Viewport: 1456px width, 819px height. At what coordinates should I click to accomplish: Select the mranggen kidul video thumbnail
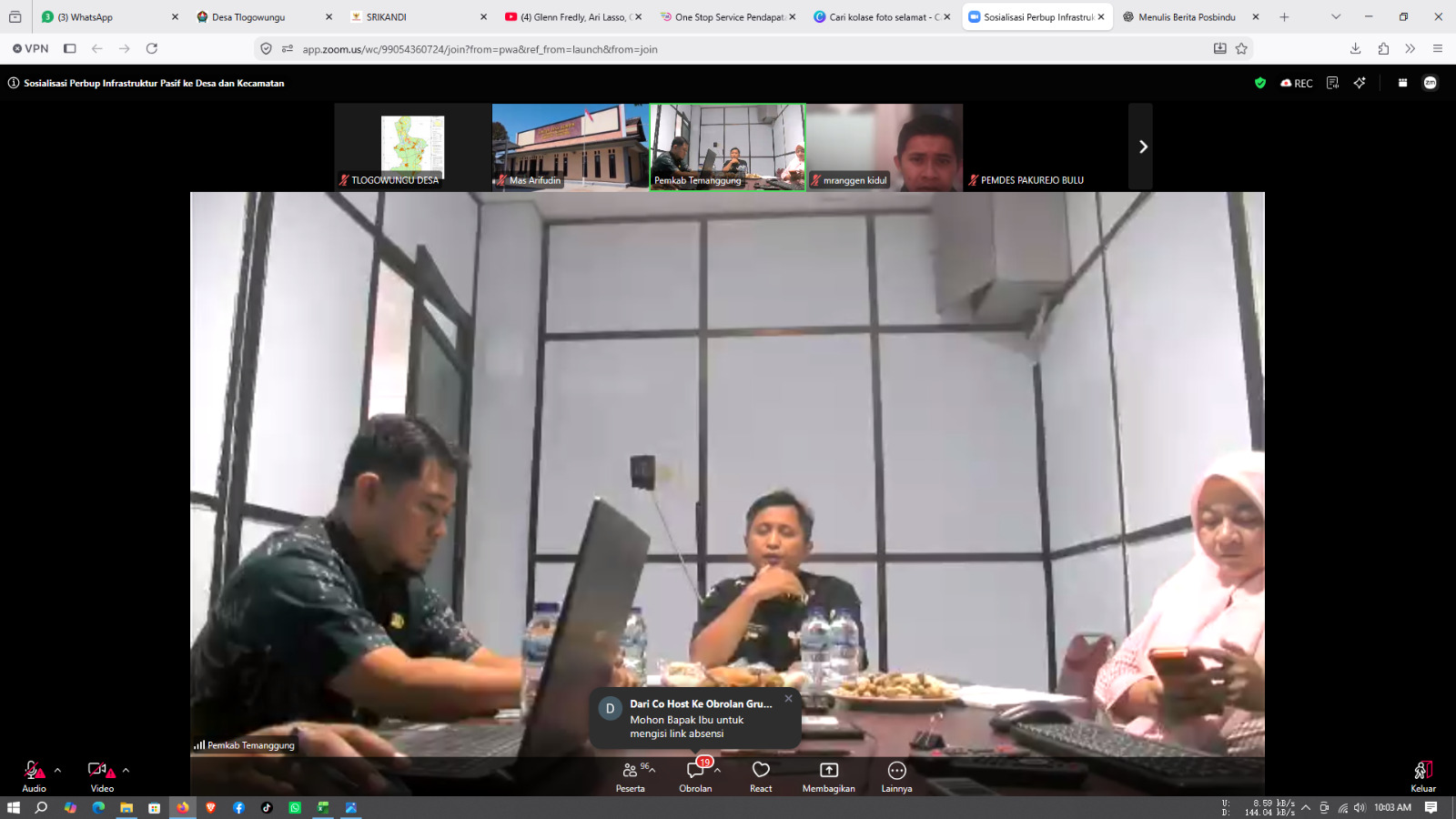point(885,147)
